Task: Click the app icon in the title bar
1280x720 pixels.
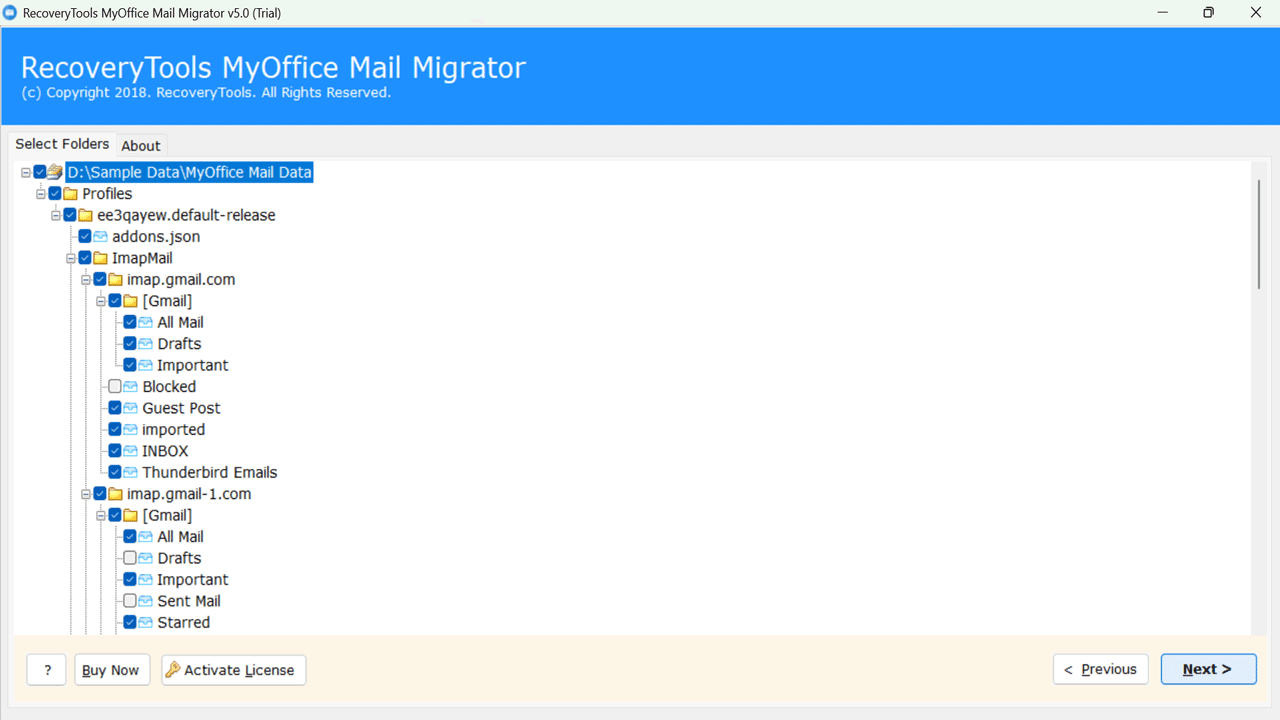Action: [10, 13]
